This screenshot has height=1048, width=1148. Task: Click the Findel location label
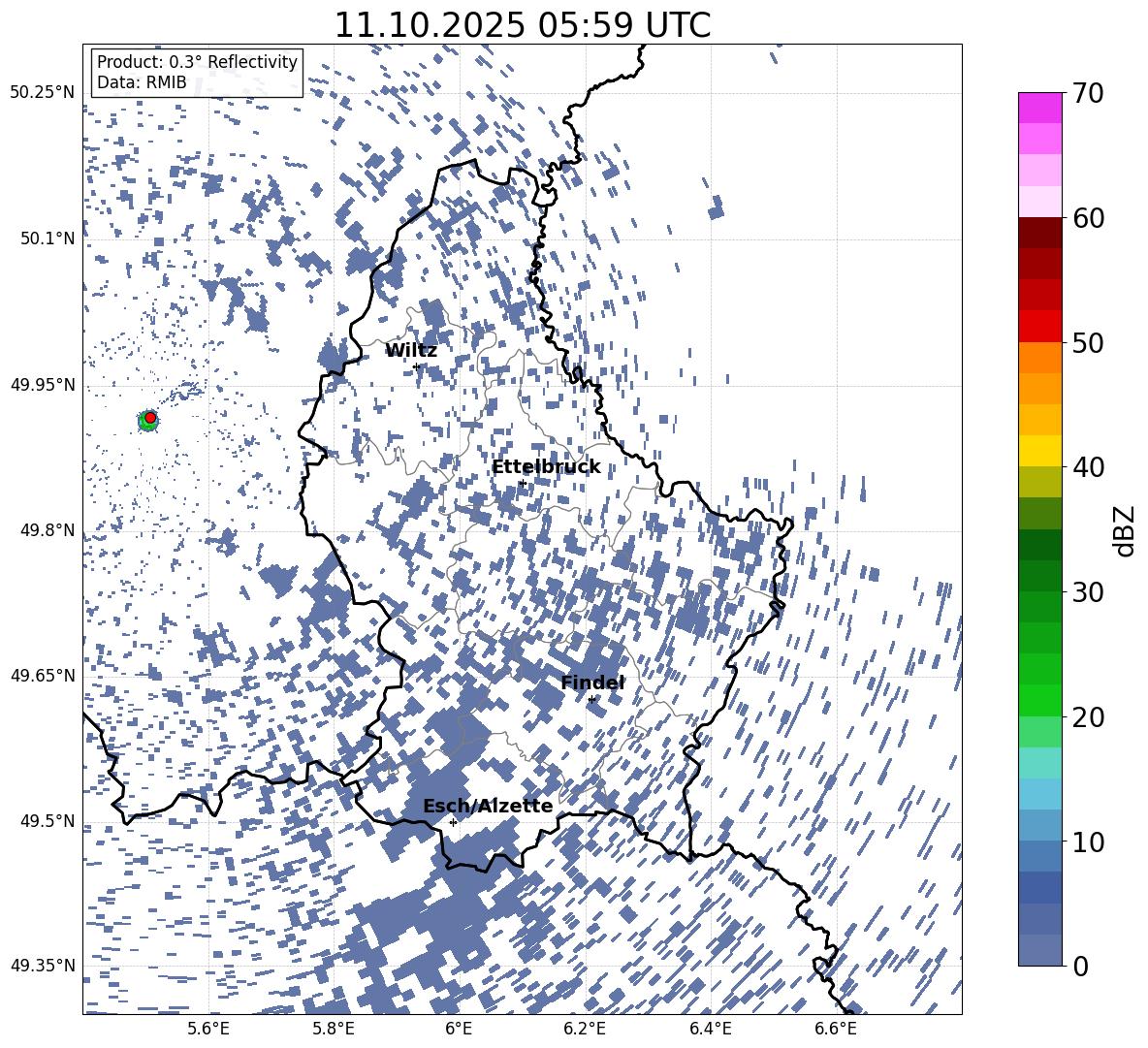[x=592, y=683]
